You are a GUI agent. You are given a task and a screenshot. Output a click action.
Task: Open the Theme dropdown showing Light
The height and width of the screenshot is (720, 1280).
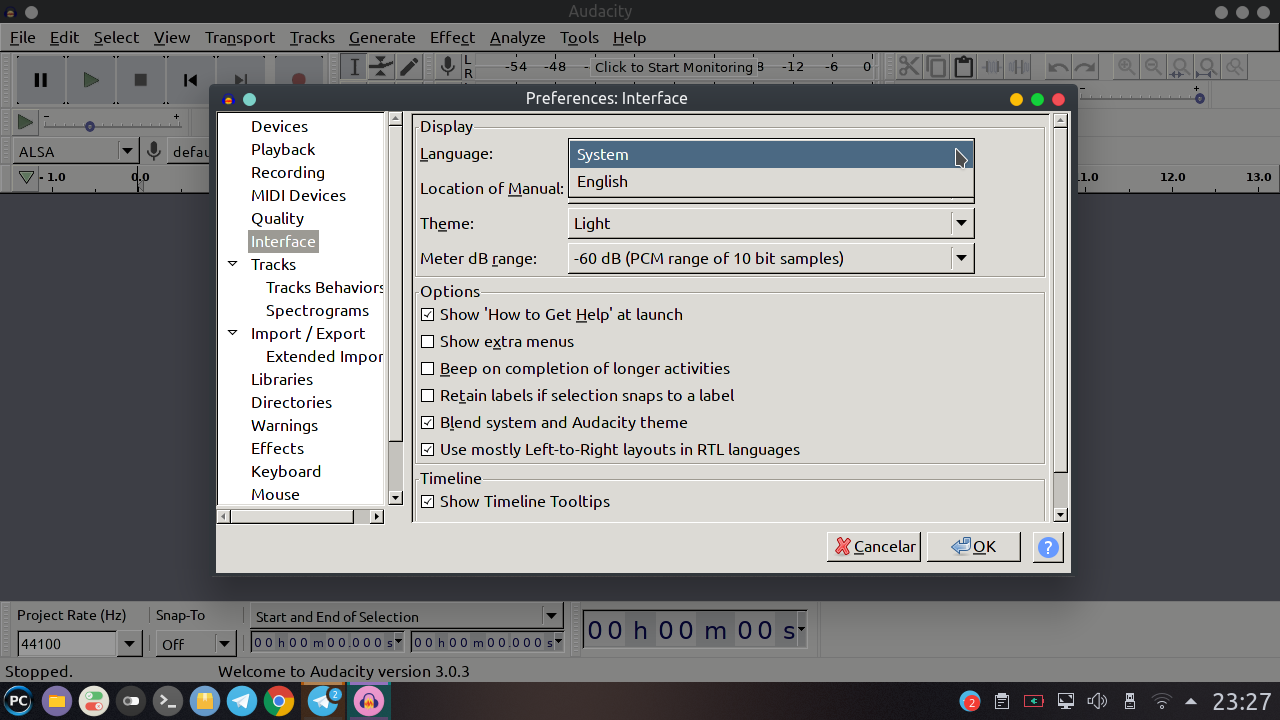pos(771,224)
